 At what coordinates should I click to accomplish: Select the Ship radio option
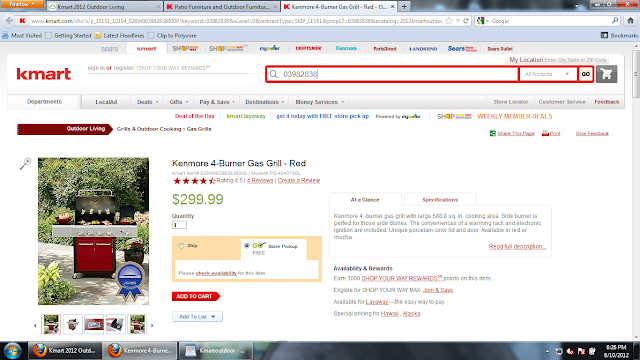181,246
